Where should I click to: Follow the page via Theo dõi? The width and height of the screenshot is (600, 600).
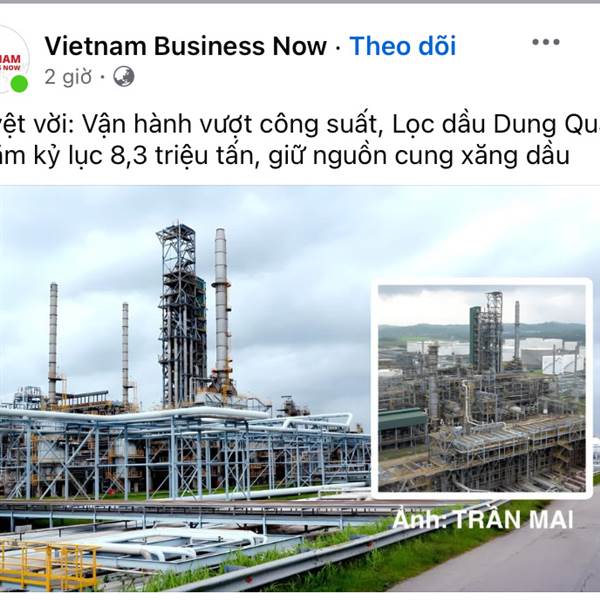(403, 46)
